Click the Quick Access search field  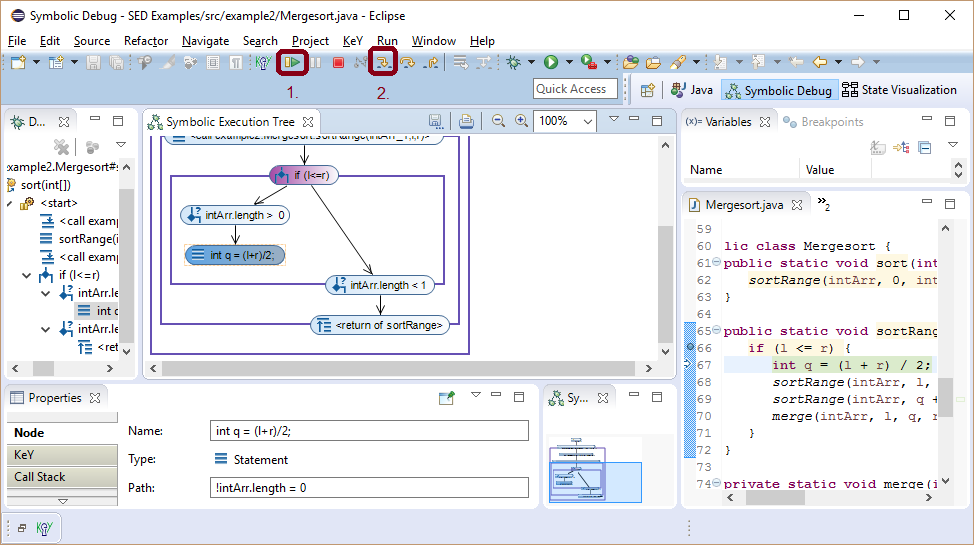(x=575, y=89)
